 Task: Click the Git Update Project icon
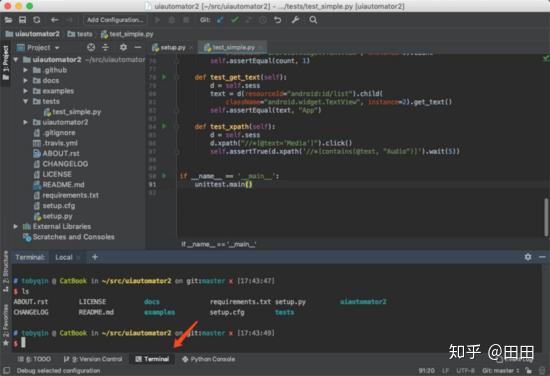tap(220, 20)
